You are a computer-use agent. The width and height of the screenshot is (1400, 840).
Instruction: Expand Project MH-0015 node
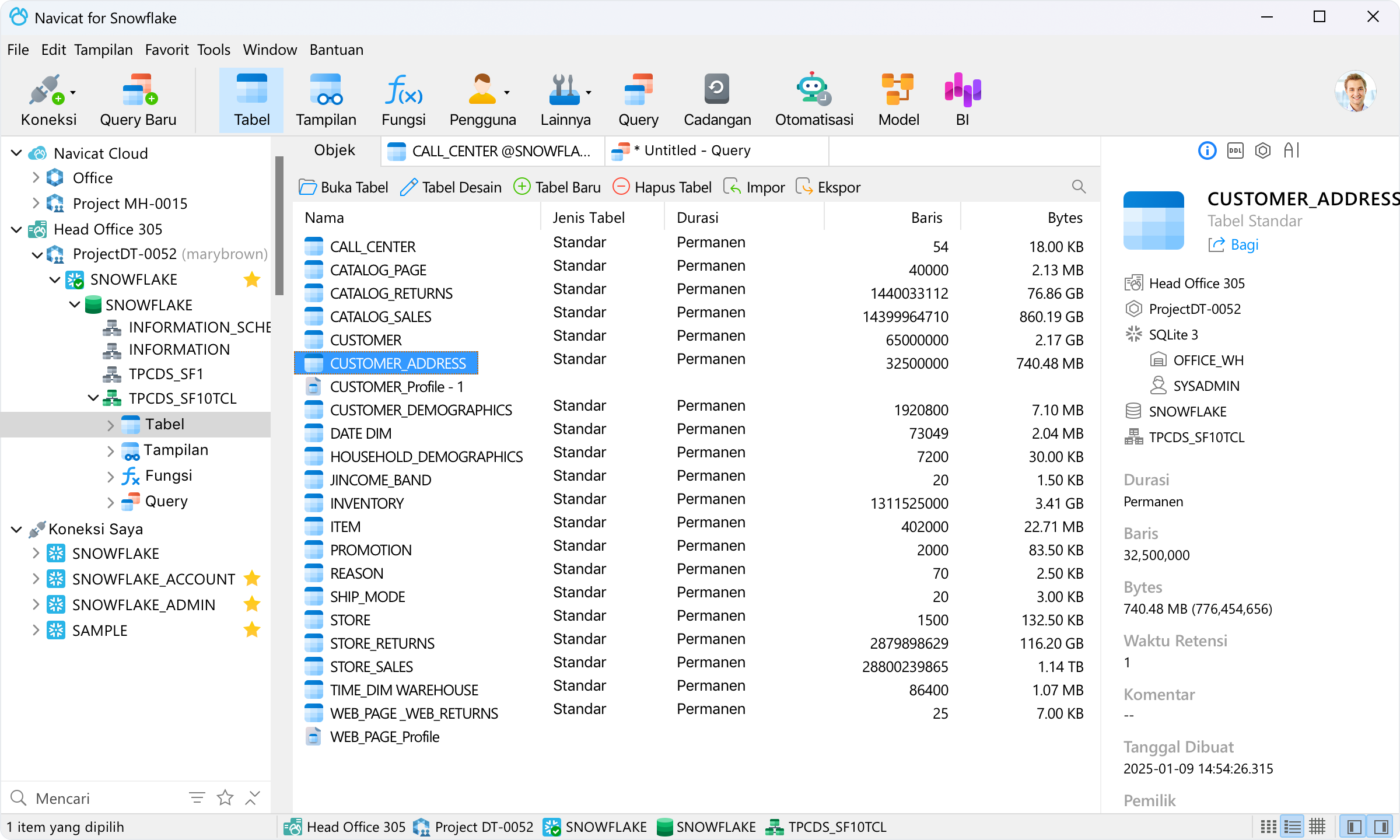click(36, 203)
